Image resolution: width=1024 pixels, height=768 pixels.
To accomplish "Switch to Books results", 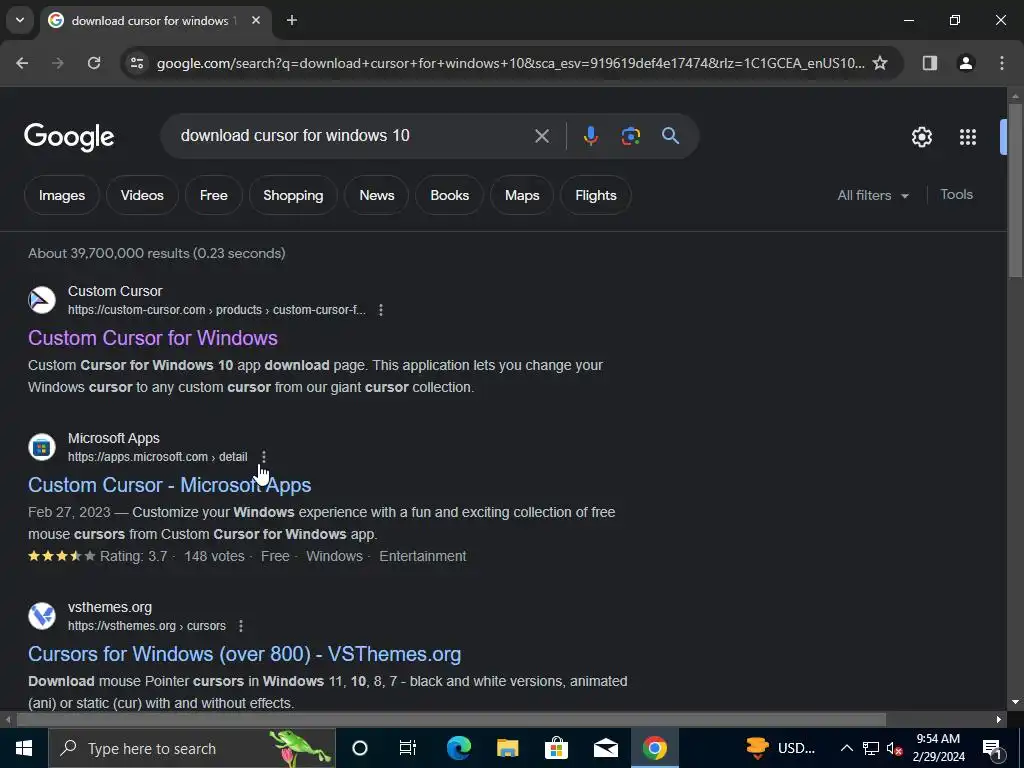I will click(449, 195).
